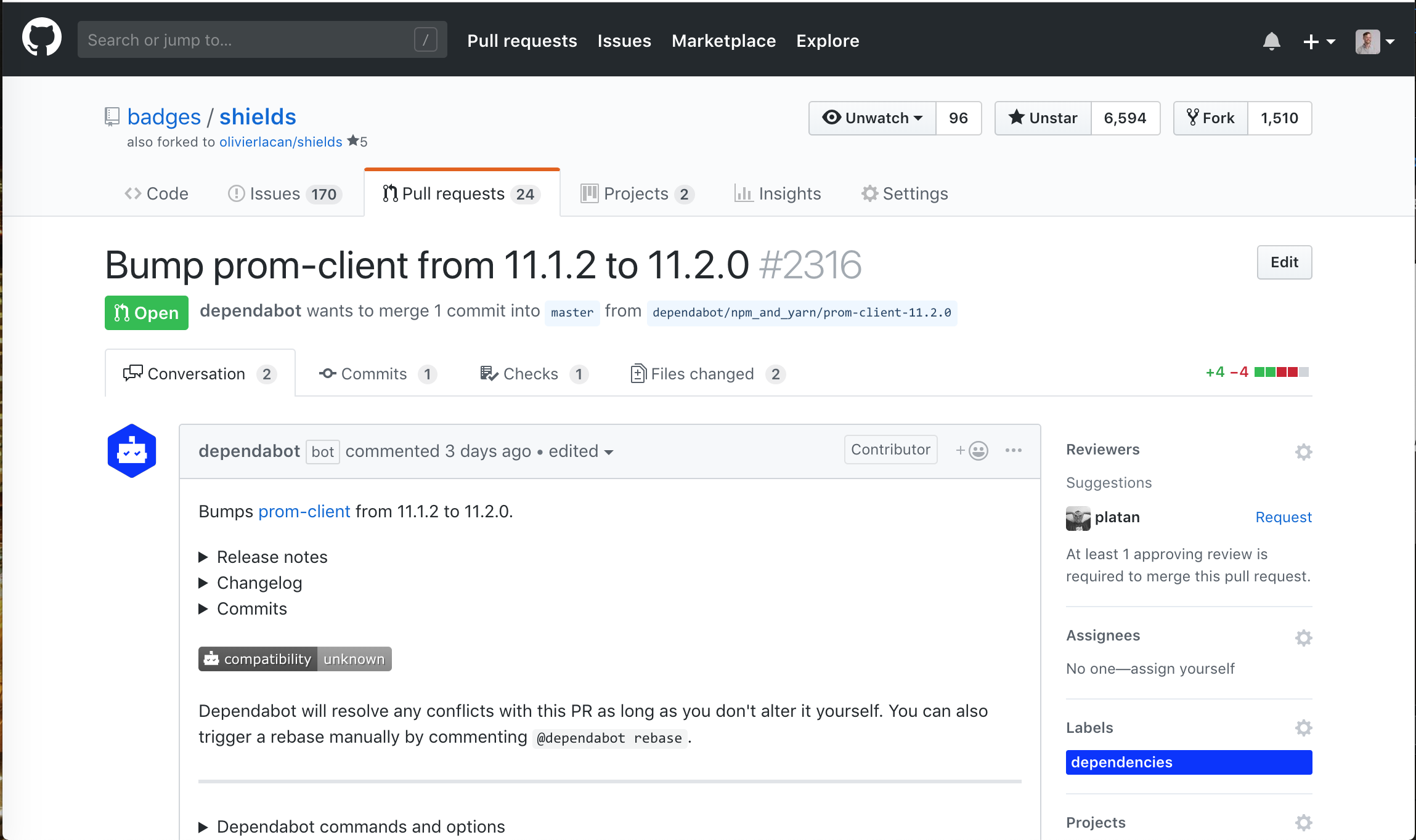
Task: Click the Reviewers settings gear
Action: [1303, 451]
